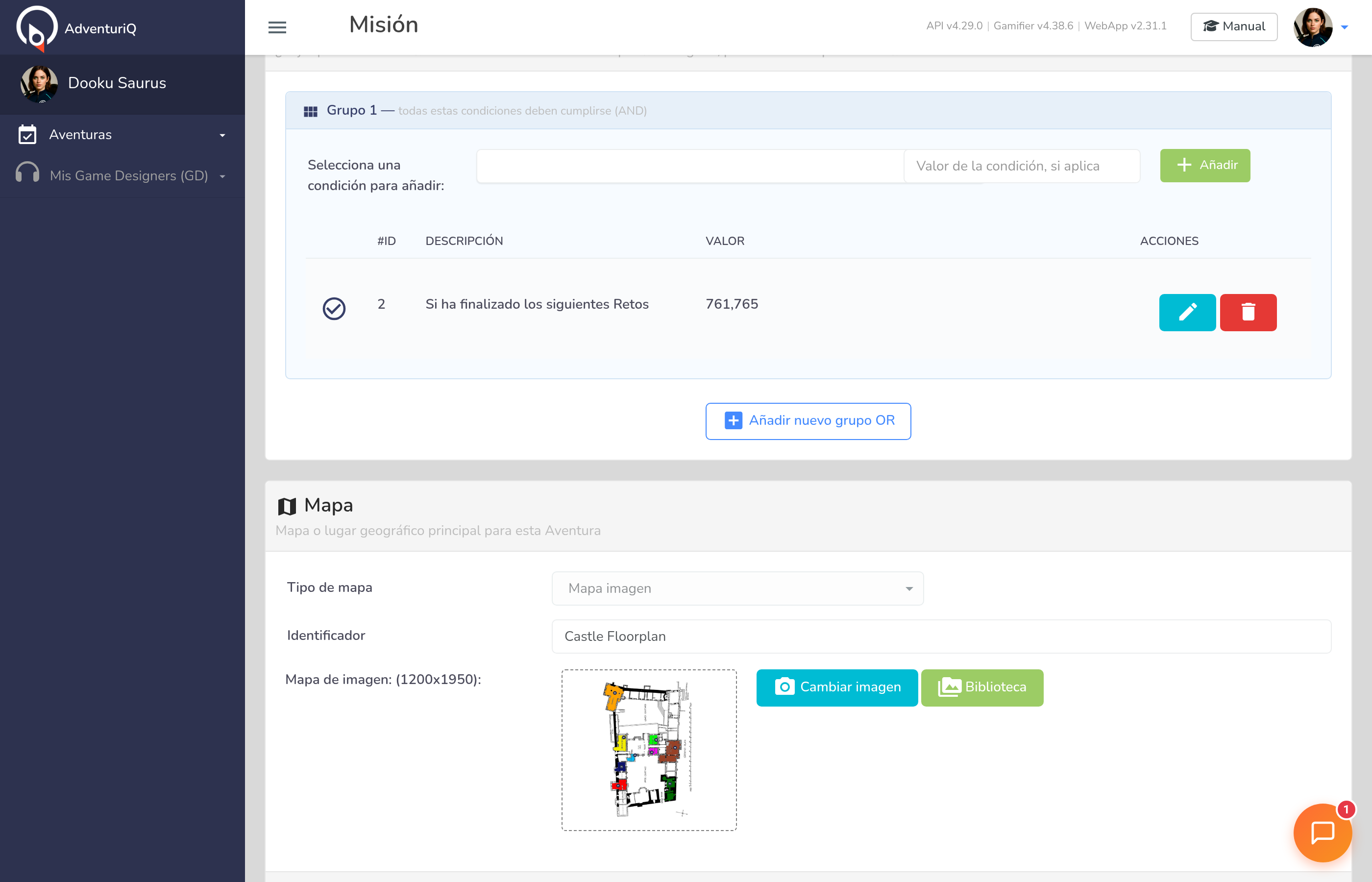
Task: Edit condition 2 with pencil icon
Action: (1187, 312)
